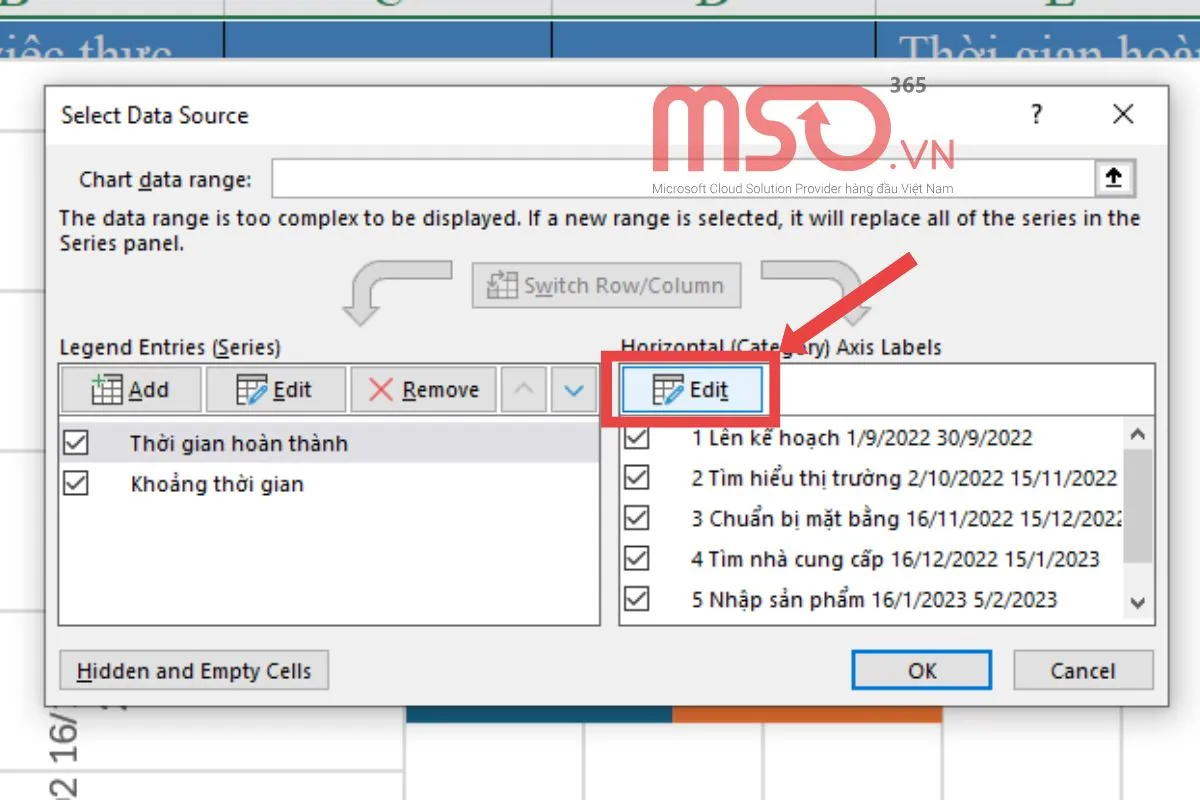1200x800 pixels.
Task: Click the Add series button
Action: (x=131, y=390)
